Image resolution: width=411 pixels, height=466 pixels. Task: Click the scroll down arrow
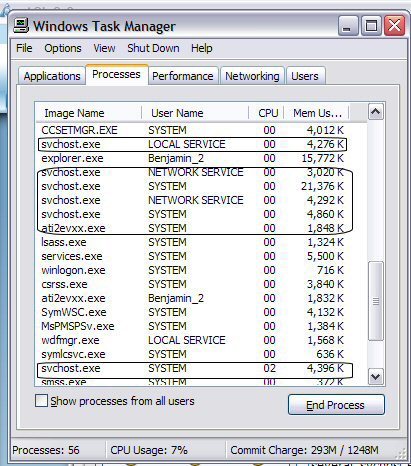[376, 377]
